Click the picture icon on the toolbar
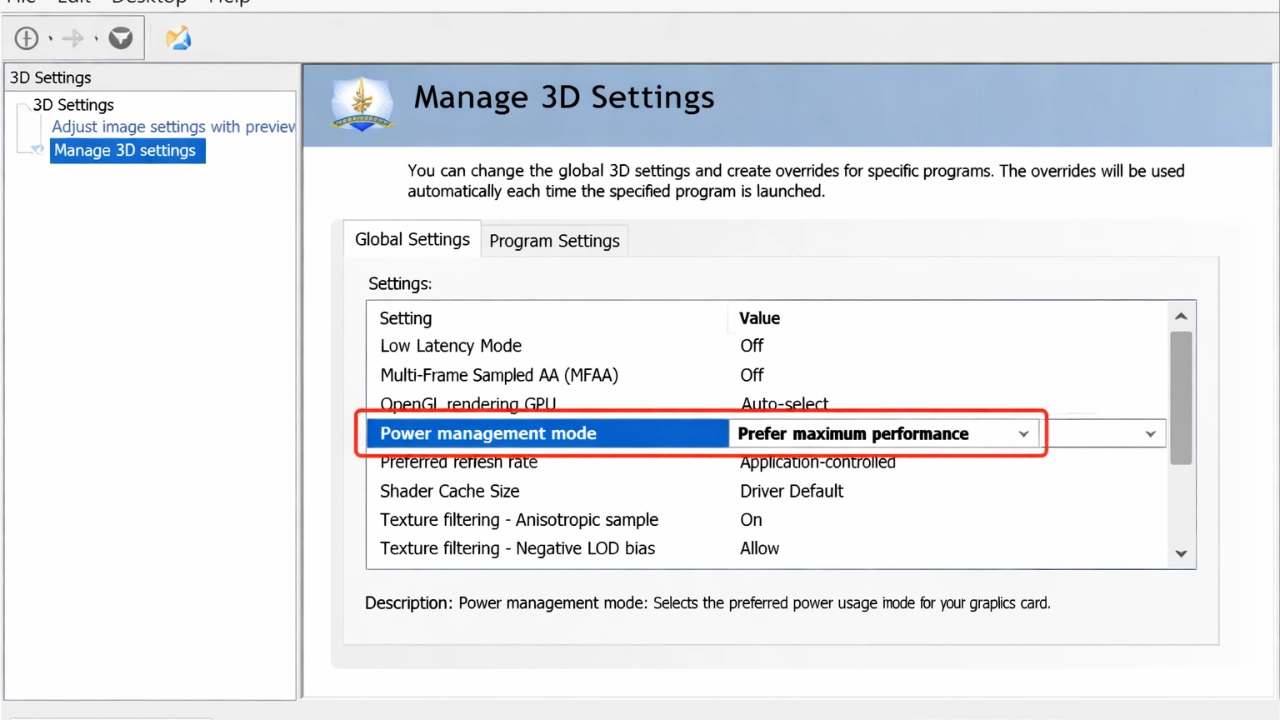The image size is (1280, 720). tap(178, 37)
